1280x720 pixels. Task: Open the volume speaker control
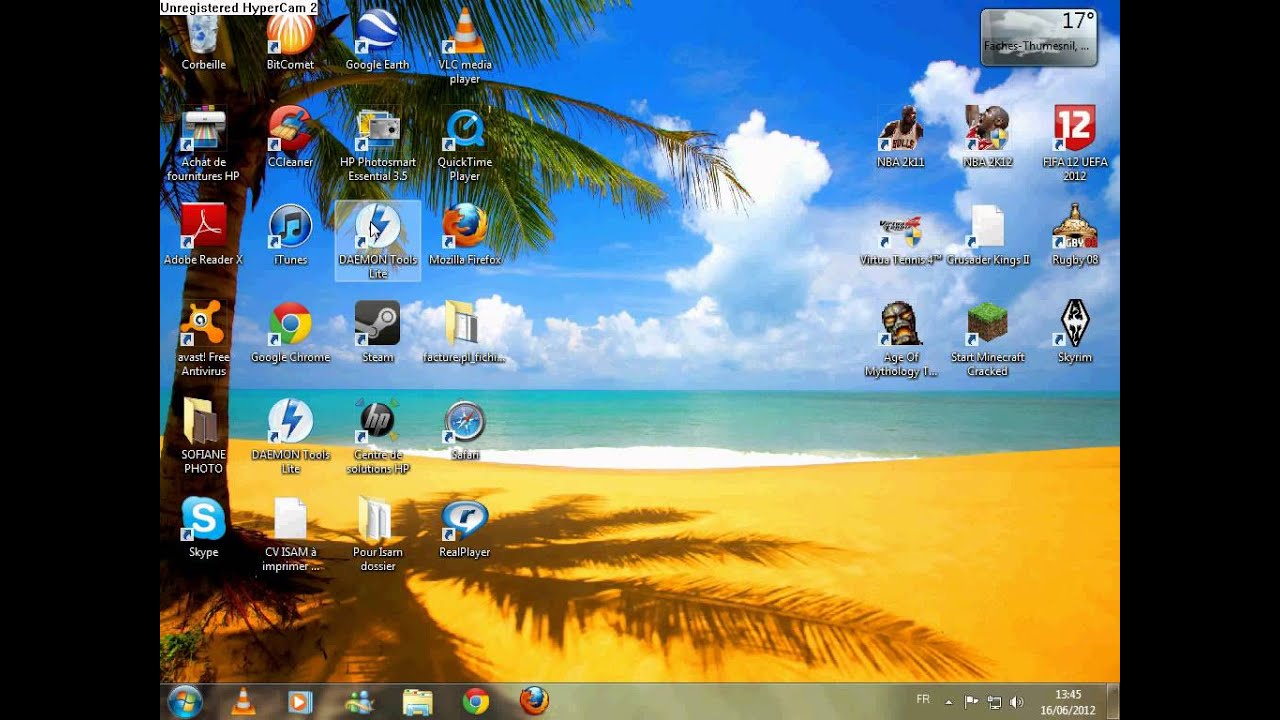pyautogui.click(x=1017, y=702)
